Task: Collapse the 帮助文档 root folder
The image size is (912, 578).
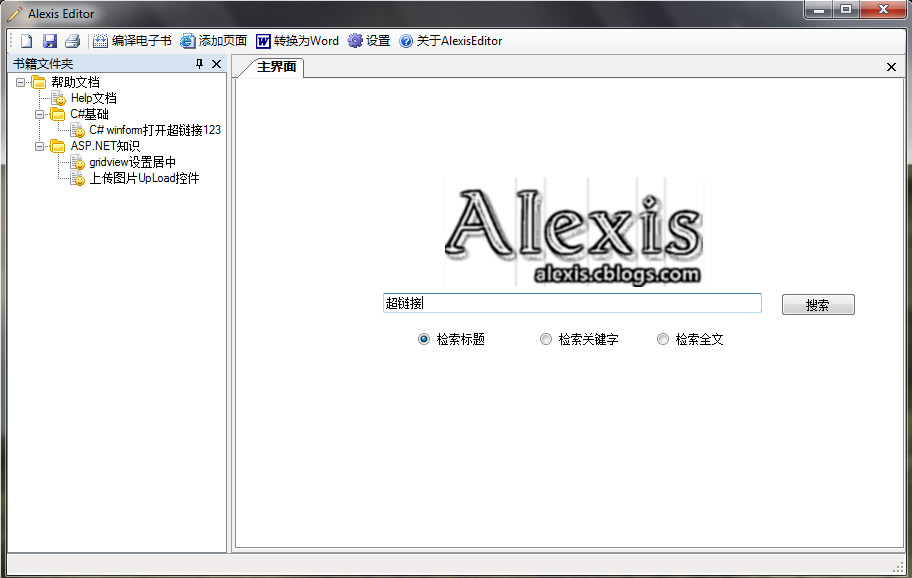Action: 20,82
